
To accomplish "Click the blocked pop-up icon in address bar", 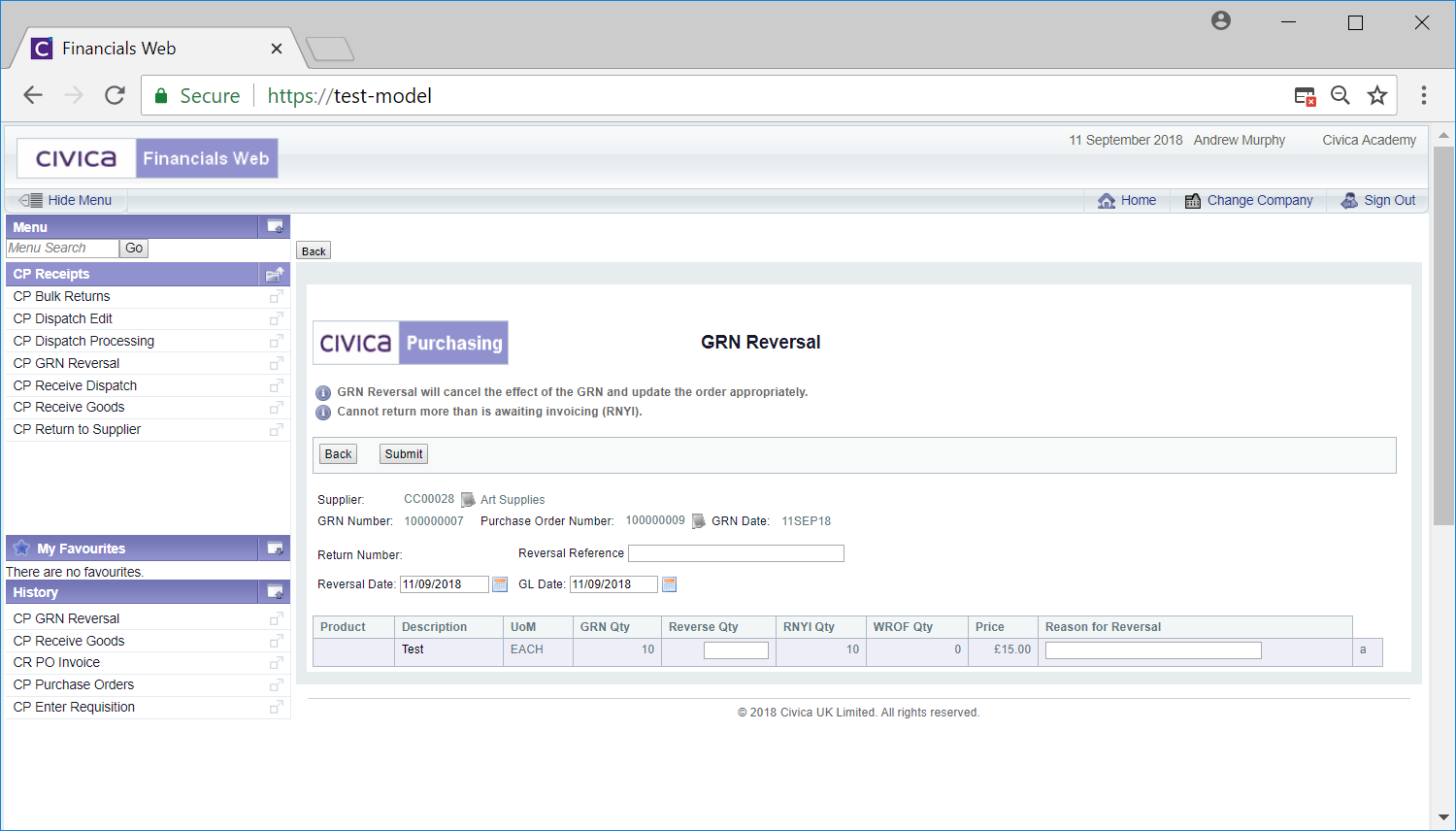I will [1305, 95].
